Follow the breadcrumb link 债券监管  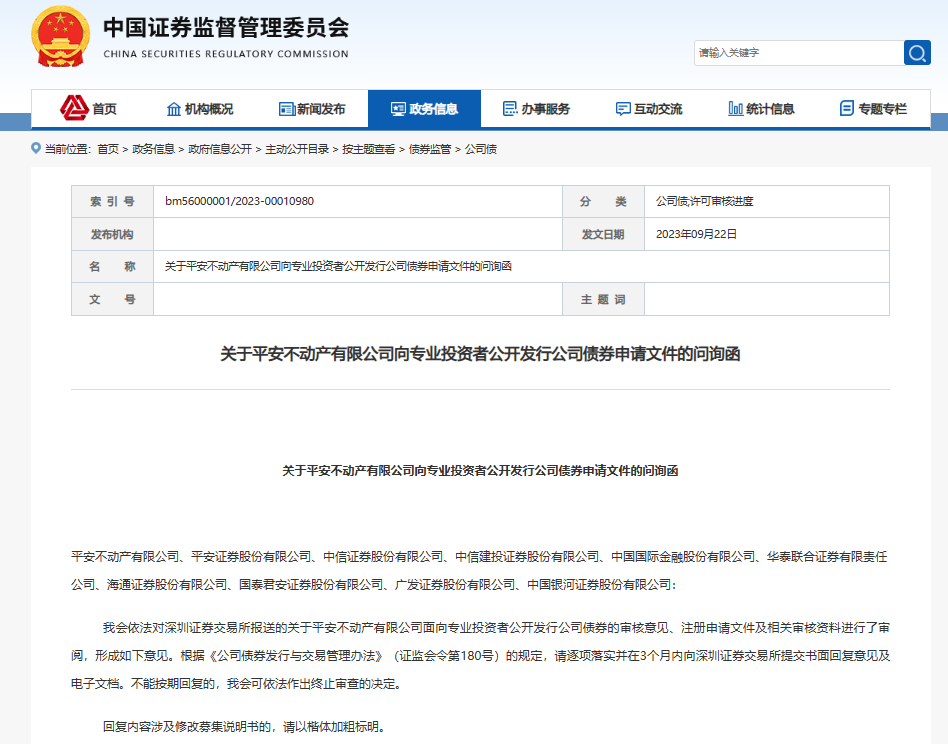[430, 149]
